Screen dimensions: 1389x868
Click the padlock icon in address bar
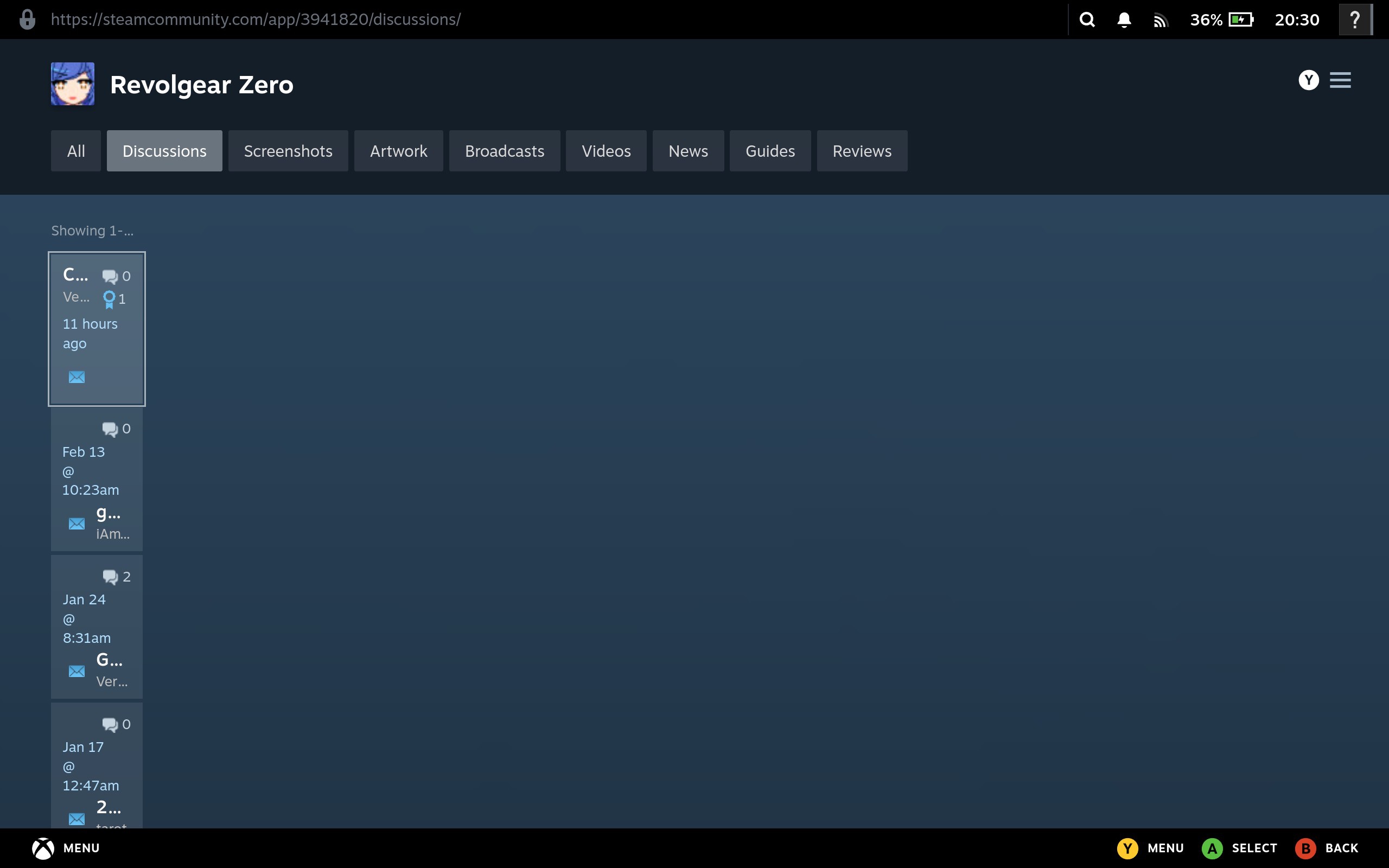(27, 20)
